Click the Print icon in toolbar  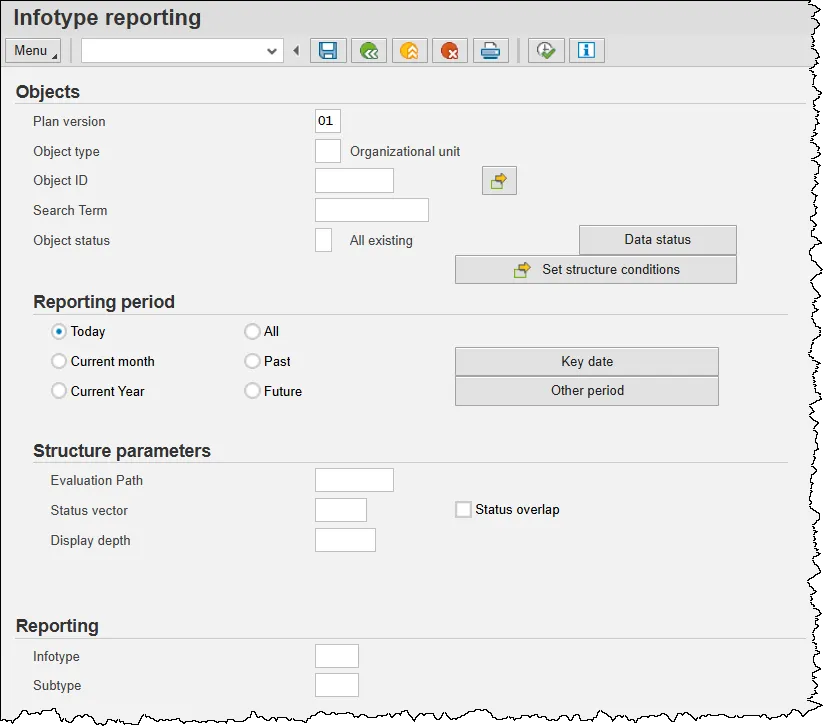click(x=490, y=51)
